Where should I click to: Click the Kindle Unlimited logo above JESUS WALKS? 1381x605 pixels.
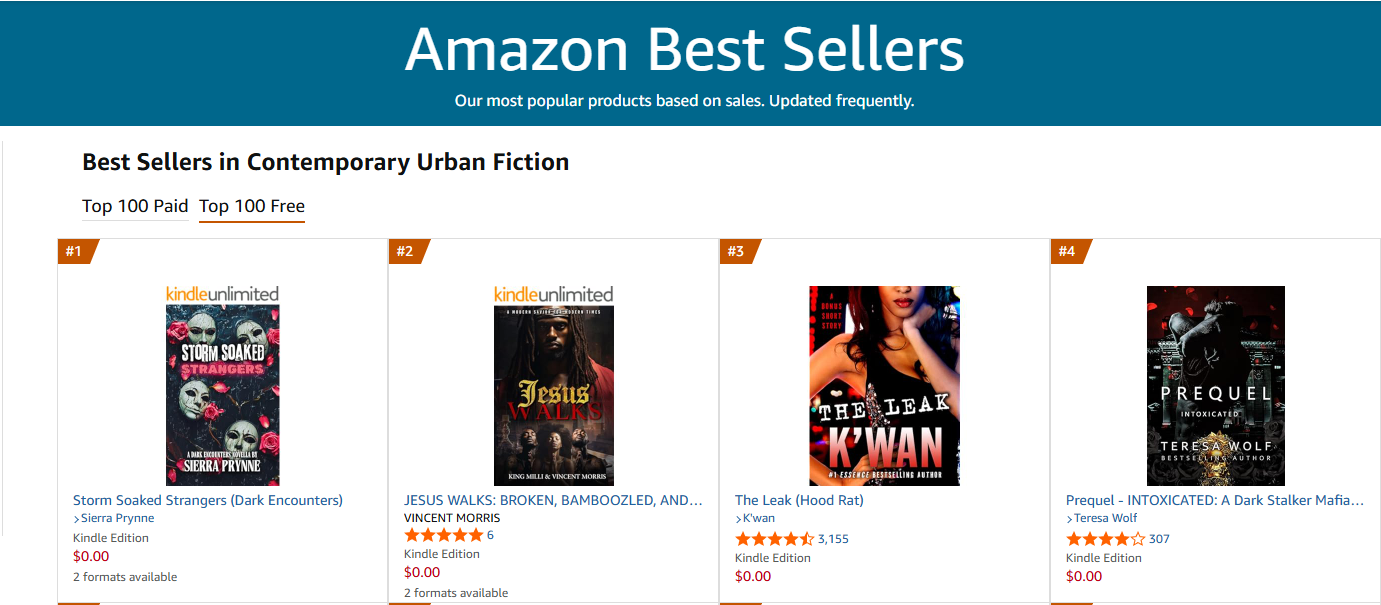pos(551,294)
